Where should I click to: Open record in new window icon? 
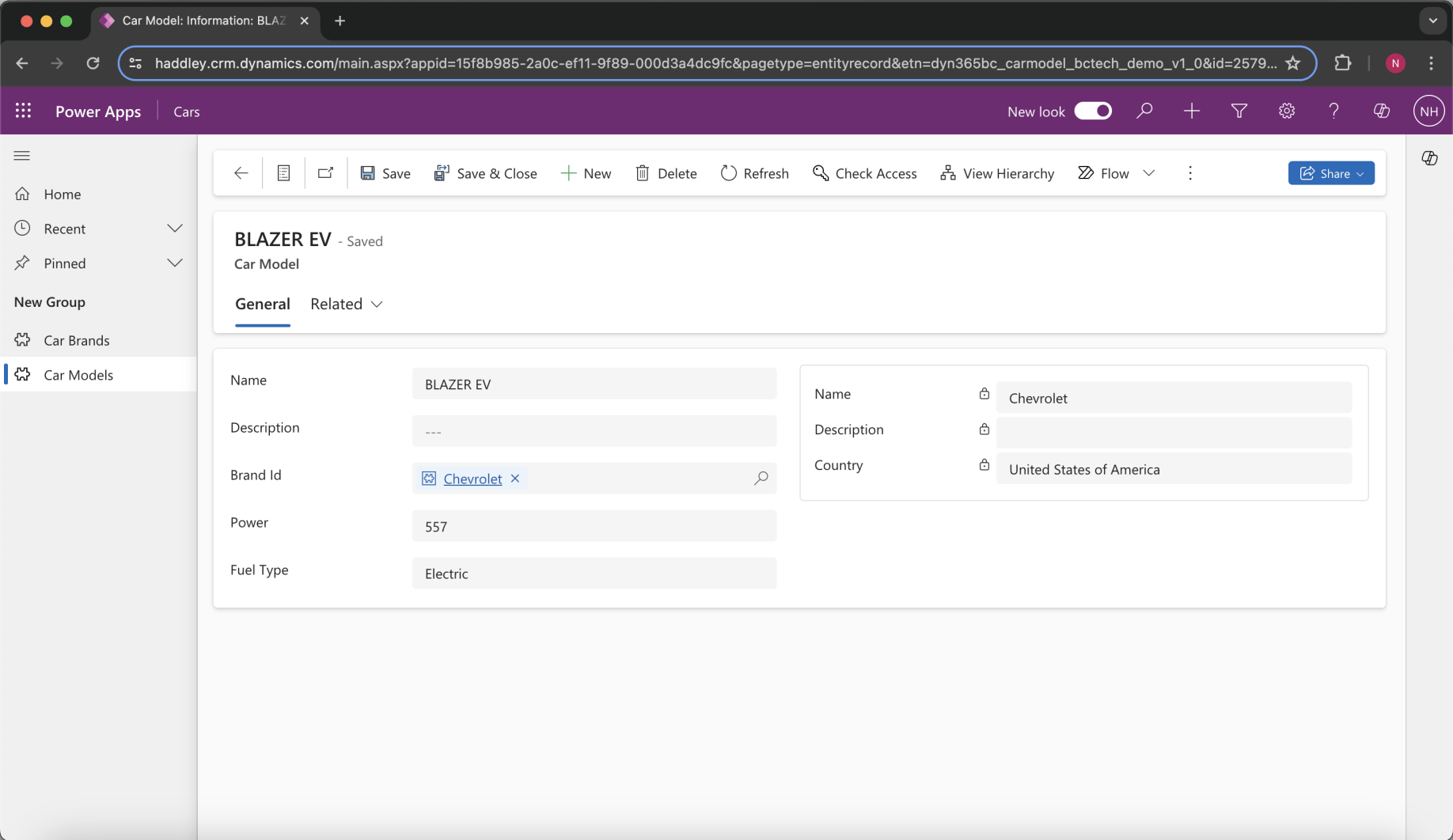[x=325, y=173]
